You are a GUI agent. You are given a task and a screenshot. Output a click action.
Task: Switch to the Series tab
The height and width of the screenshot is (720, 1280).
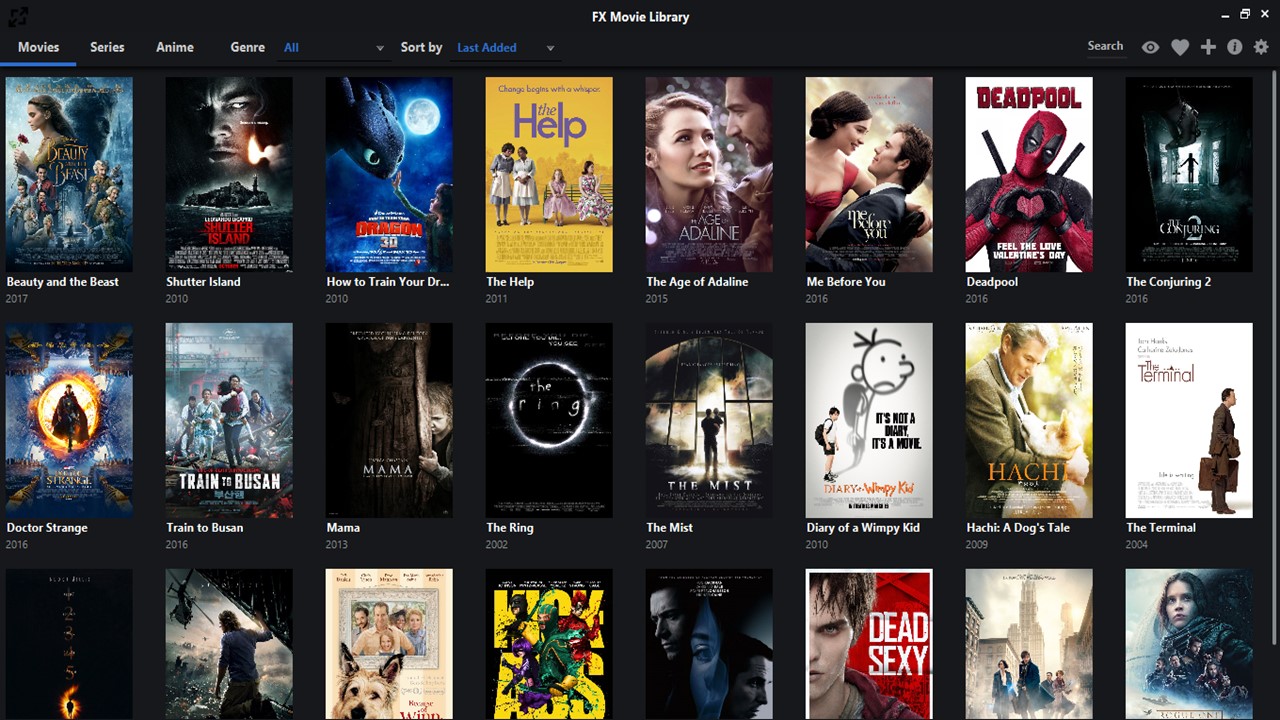[x=107, y=47]
